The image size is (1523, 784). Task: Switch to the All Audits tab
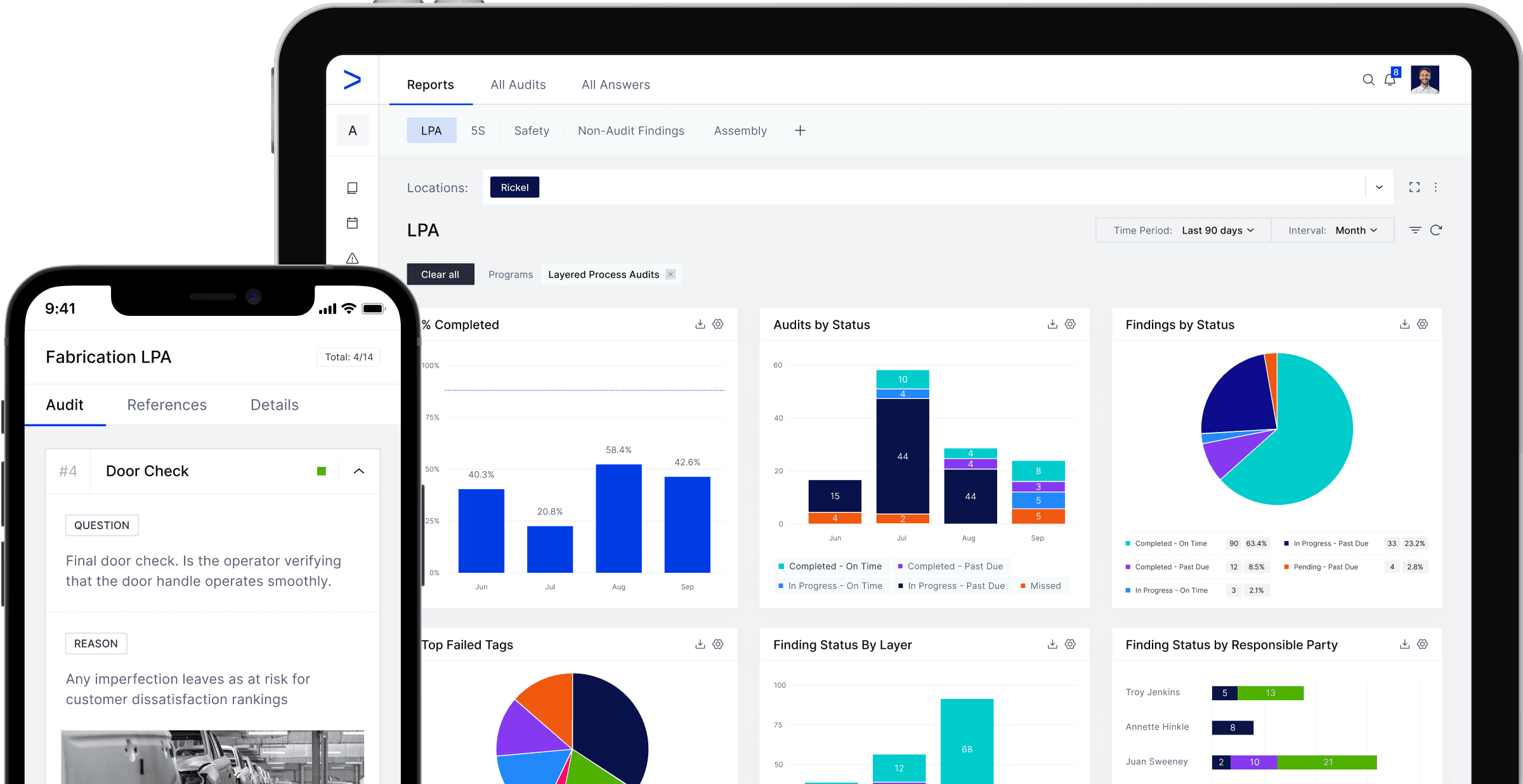518,84
